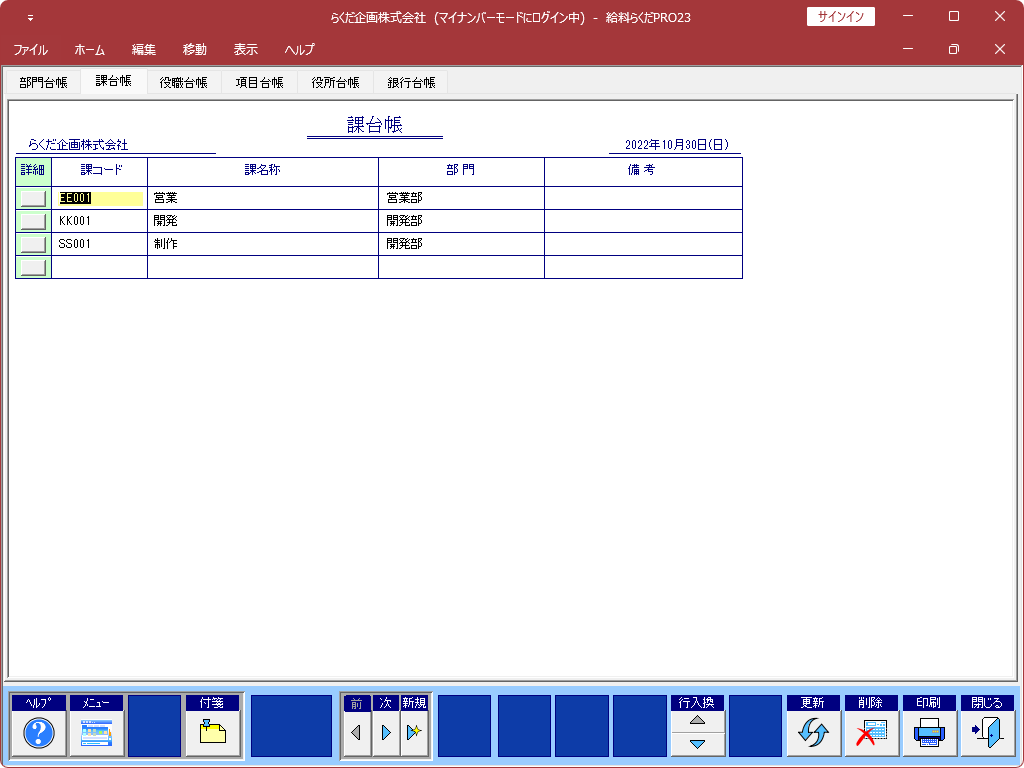Click the date 2022年10月30日(日)
Screen dimensions: 1024x768
tap(677, 145)
